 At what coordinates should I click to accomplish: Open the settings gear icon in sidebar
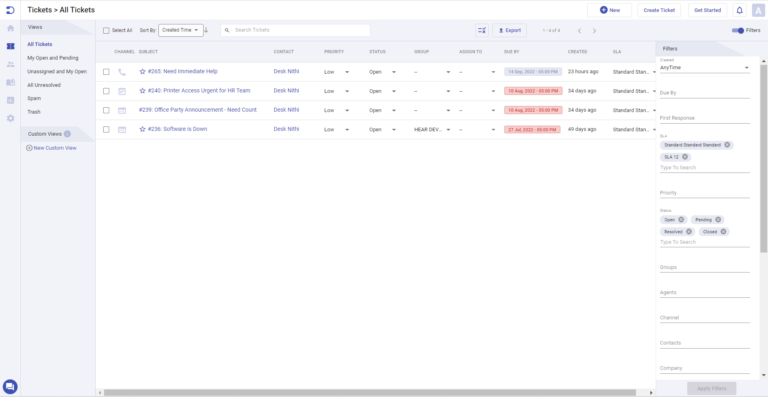pyautogui.click(x=10, y=118)
